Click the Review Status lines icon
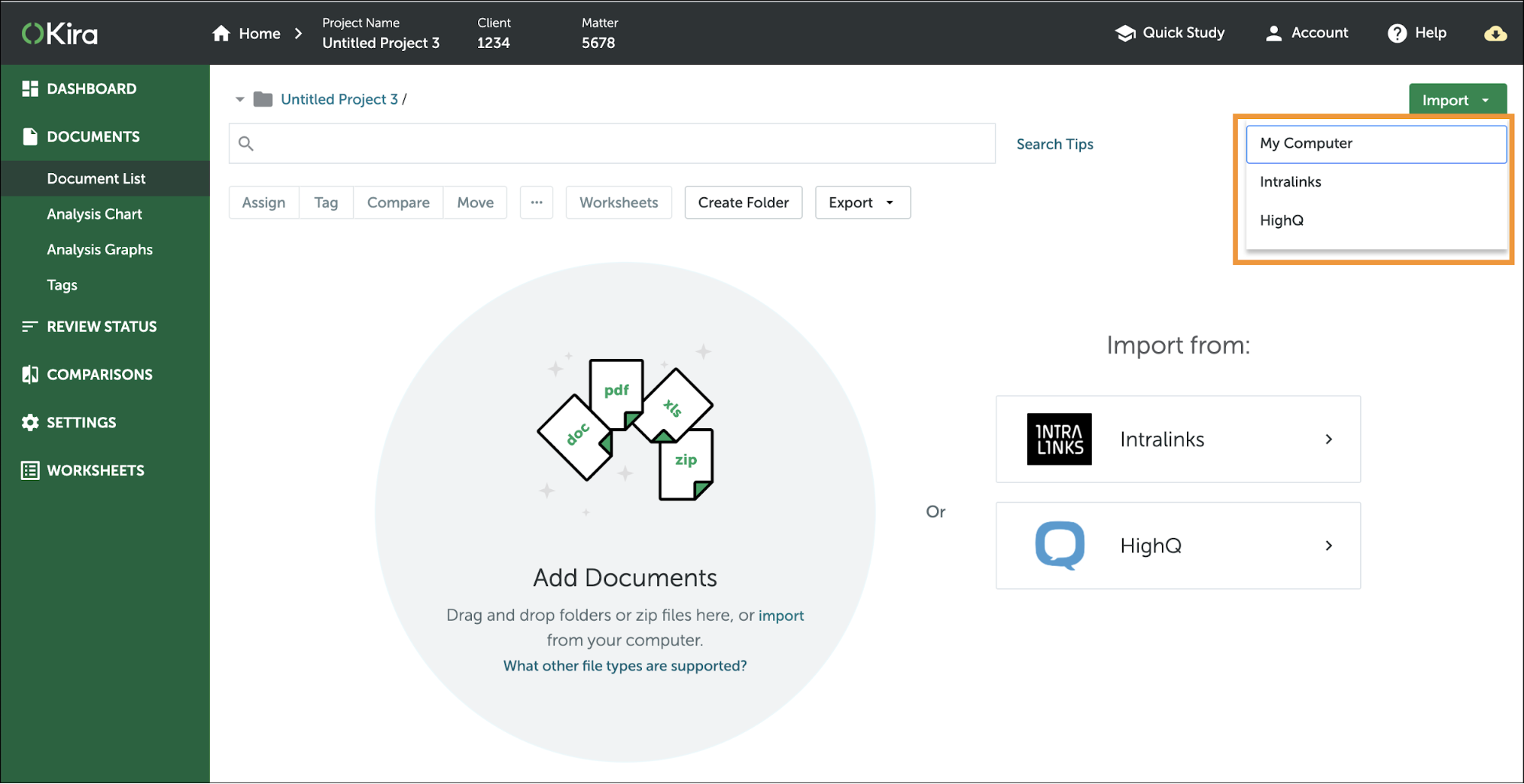The image size is (1524, 784). coord(30,326)
